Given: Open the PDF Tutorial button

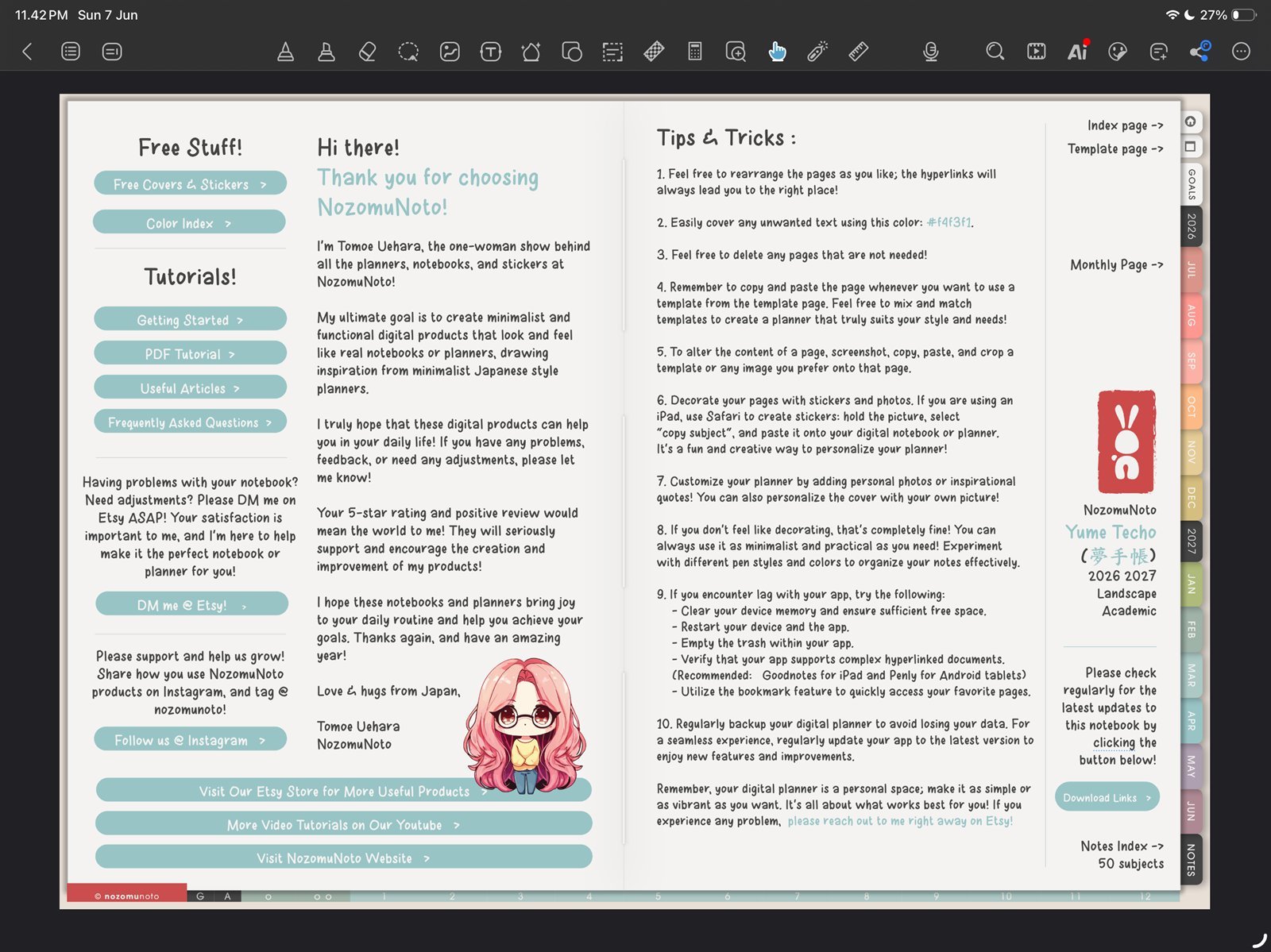Looking at the screenshot, I should pyautogui.click(x=190, y=353).
